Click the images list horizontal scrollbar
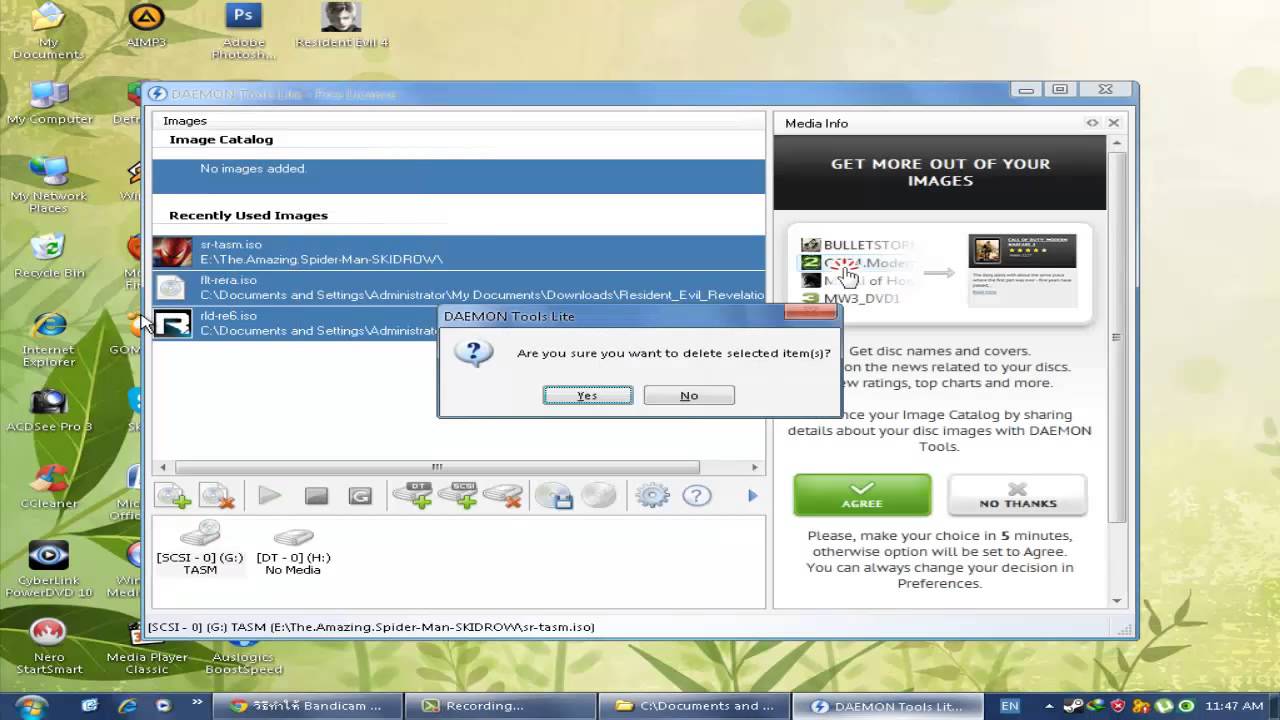 point(437,467)
